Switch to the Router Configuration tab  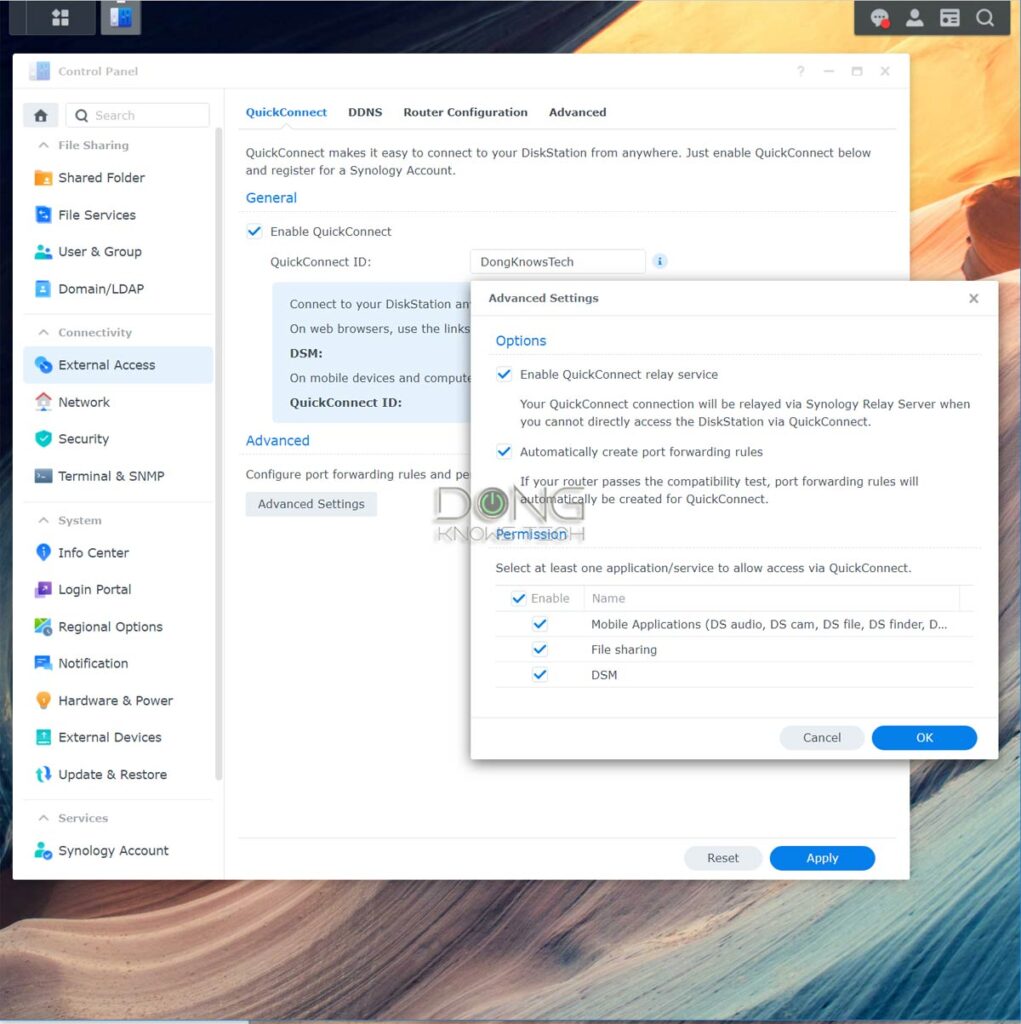pyautogui.click(x=465, y=112)
